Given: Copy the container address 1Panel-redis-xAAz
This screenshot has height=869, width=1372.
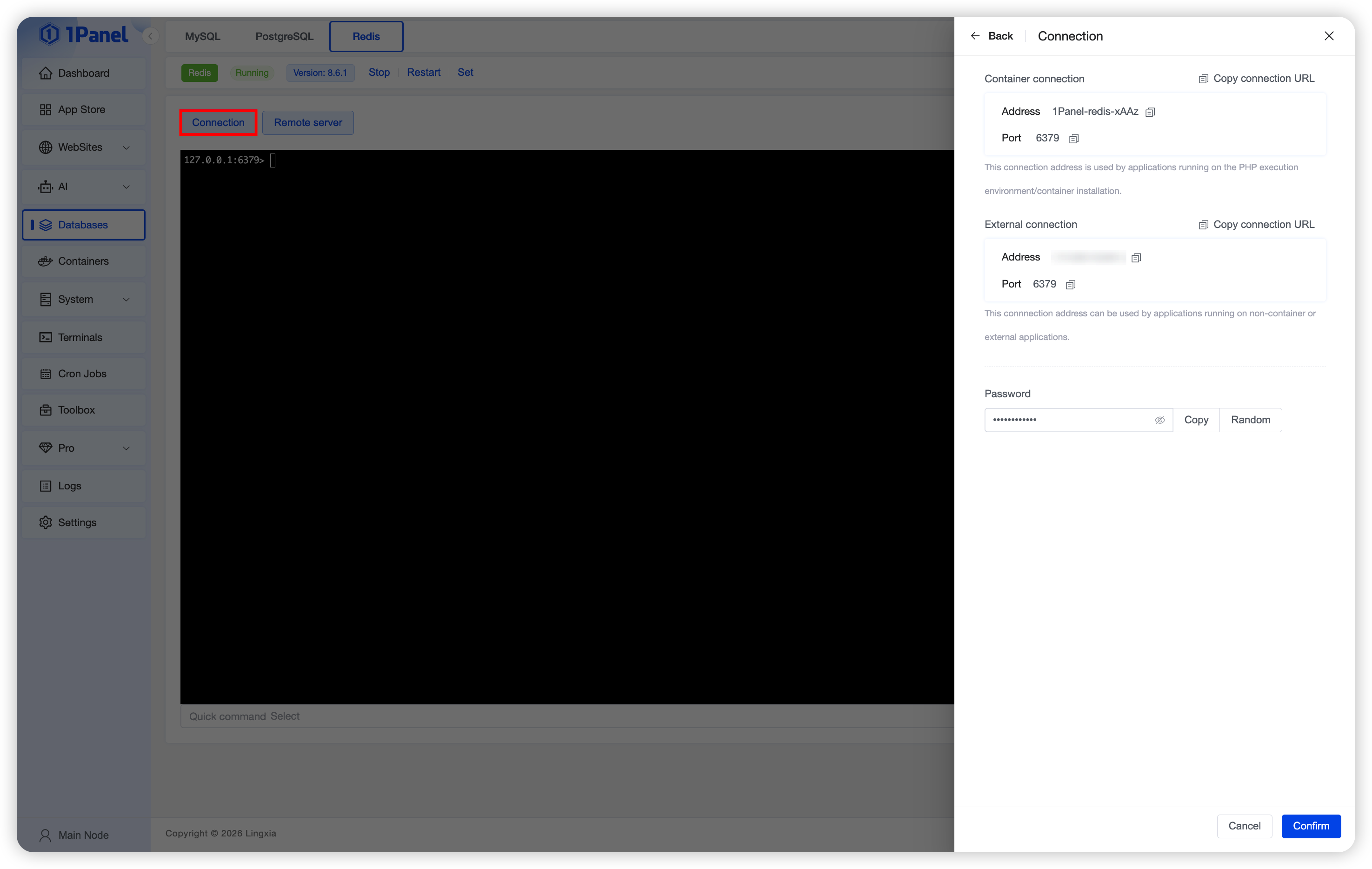Looking at the screenshot, I should (x=1150, y=112).
